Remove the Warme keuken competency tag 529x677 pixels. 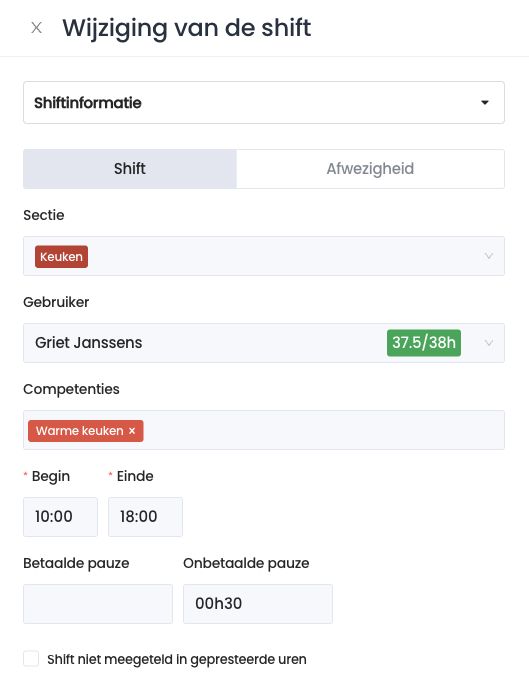(x=132, y=430)
